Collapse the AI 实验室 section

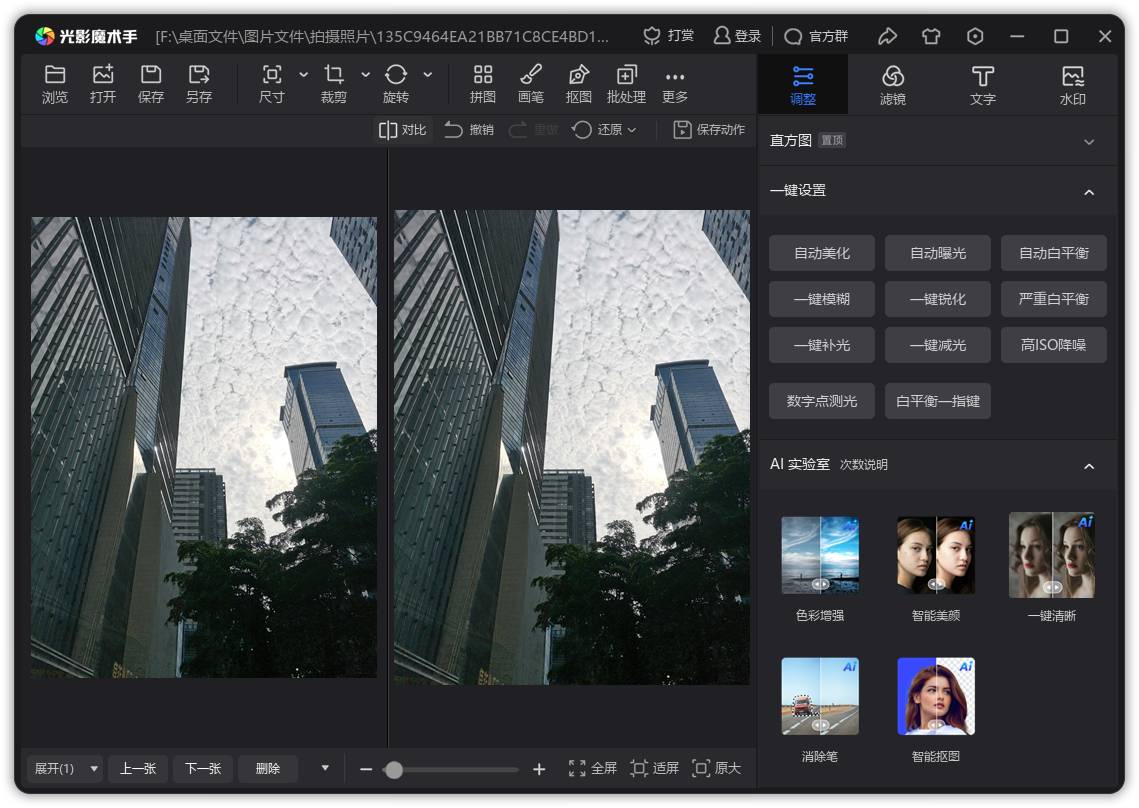[1089, 465]
